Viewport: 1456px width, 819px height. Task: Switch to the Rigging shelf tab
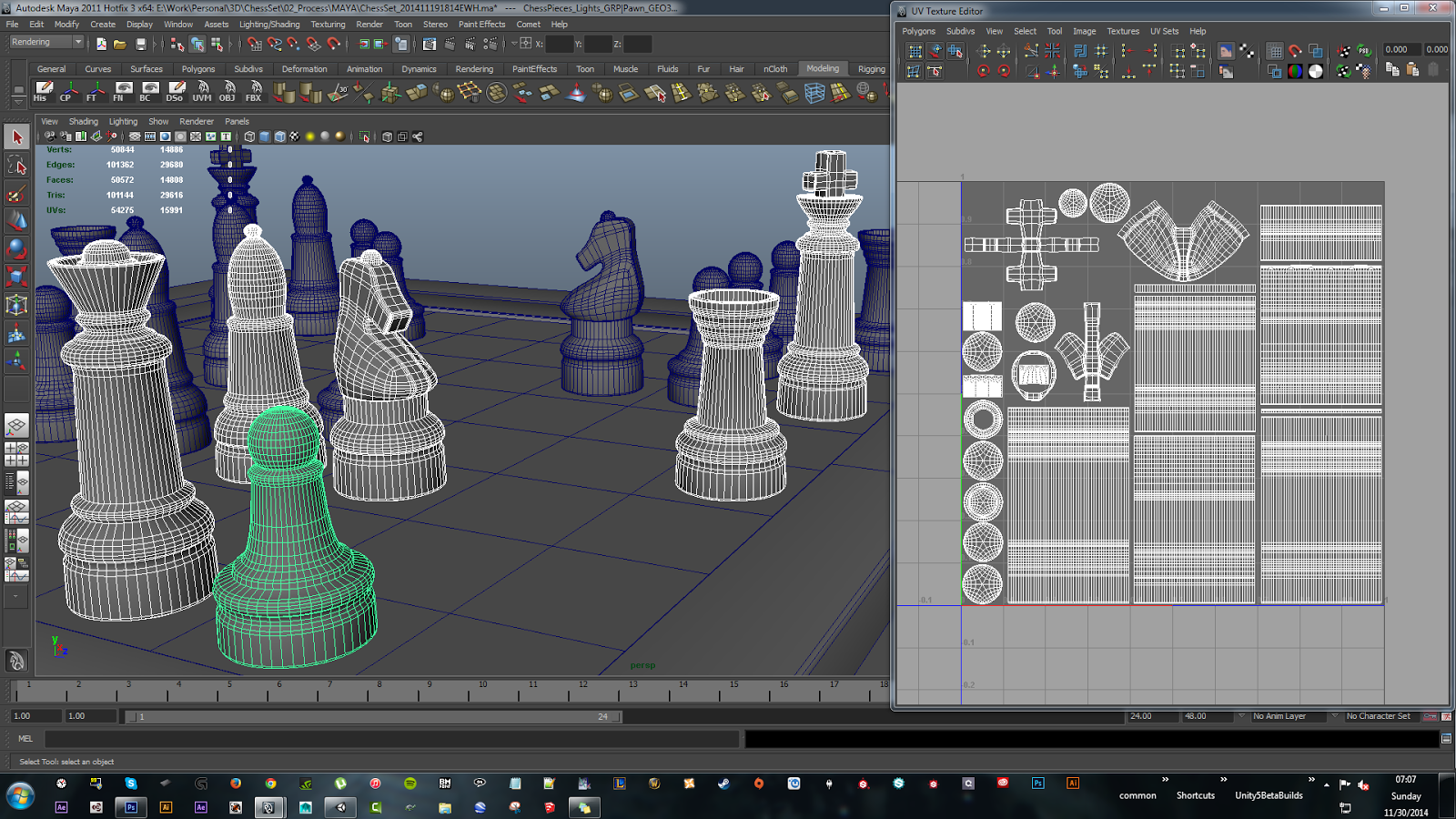click(871, 69)
